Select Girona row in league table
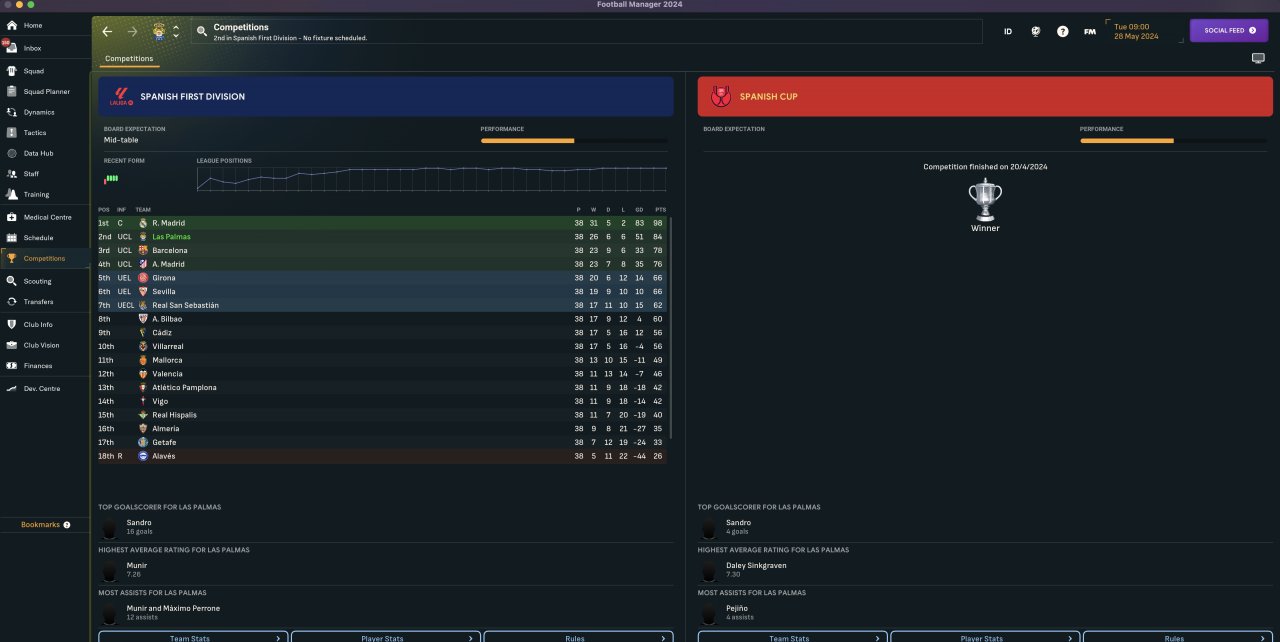This screenshot has height=642, width=1280. click(380, 278)
